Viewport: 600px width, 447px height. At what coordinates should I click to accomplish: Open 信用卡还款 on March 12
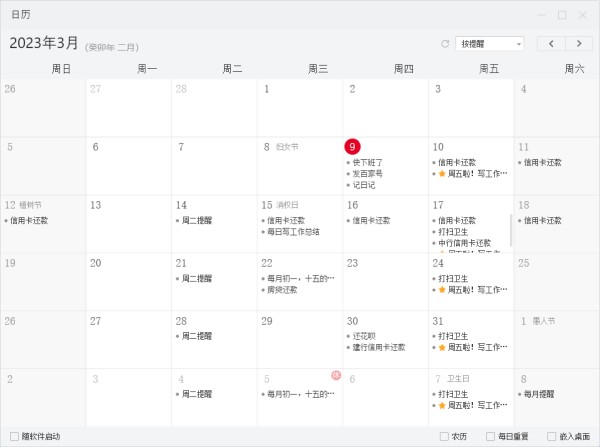pyautogui.click(x=29, y=220)
